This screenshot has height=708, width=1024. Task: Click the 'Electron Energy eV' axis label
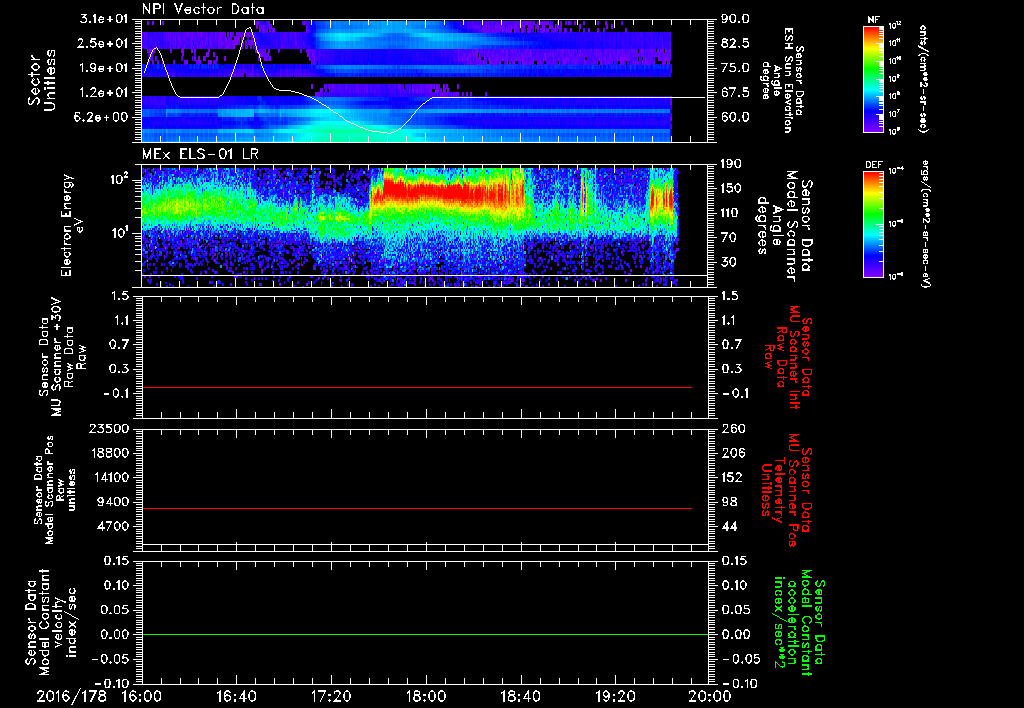coord(74,225)
